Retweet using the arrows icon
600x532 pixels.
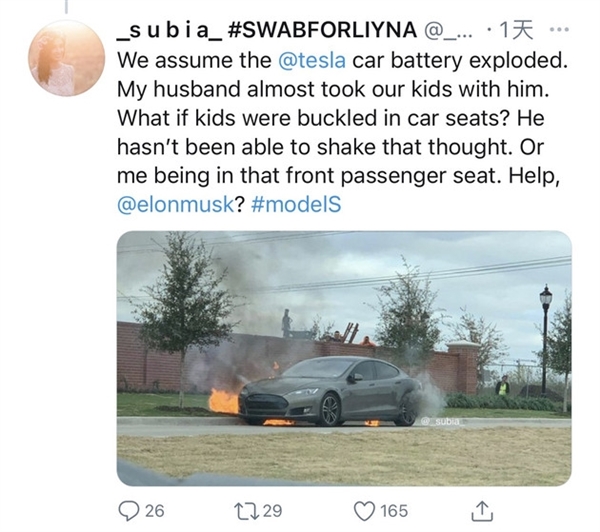(246, 511)
